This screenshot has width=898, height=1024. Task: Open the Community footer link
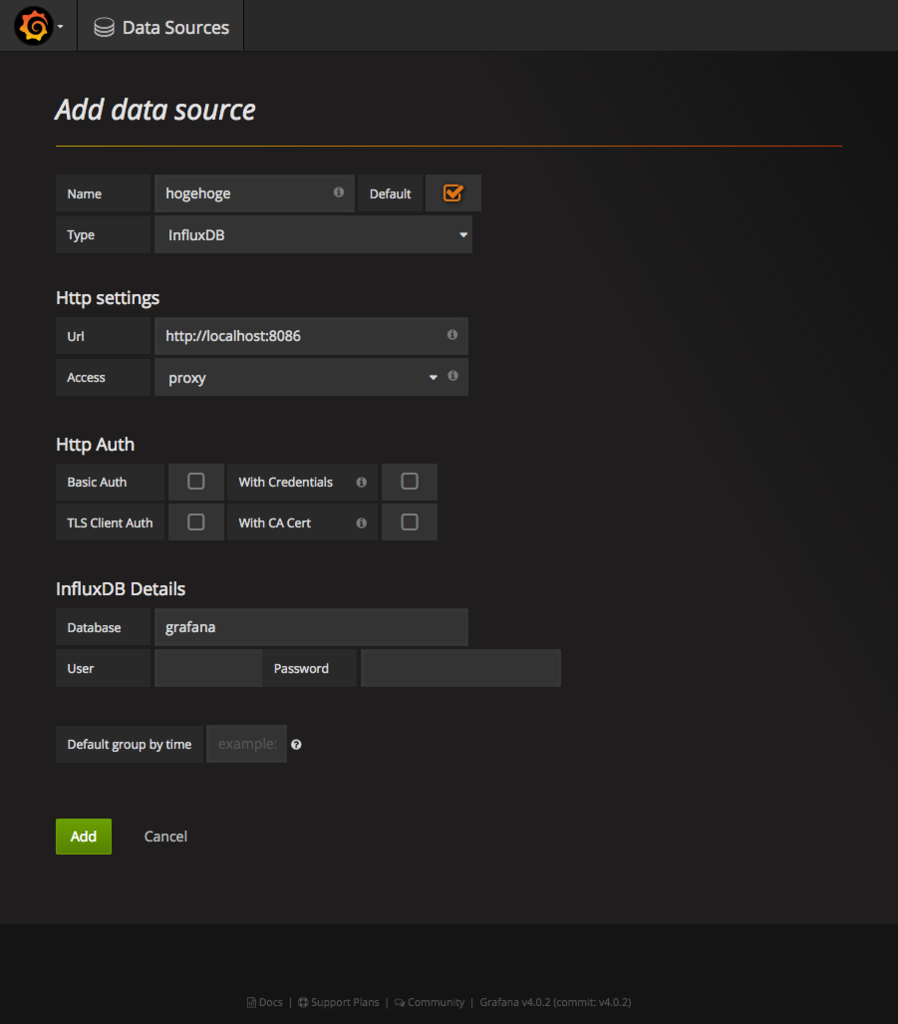tap(430, 1002)
